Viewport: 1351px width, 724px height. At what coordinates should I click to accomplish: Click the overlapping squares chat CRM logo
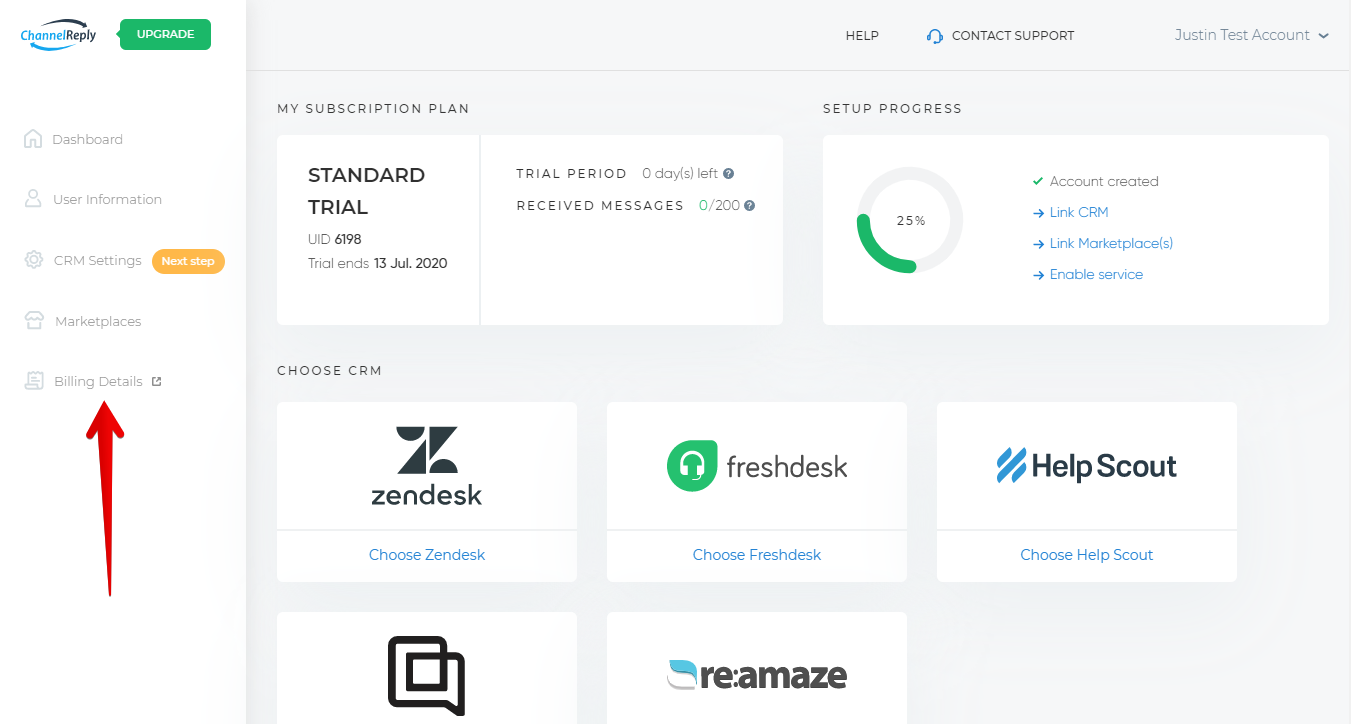[427, 675]
